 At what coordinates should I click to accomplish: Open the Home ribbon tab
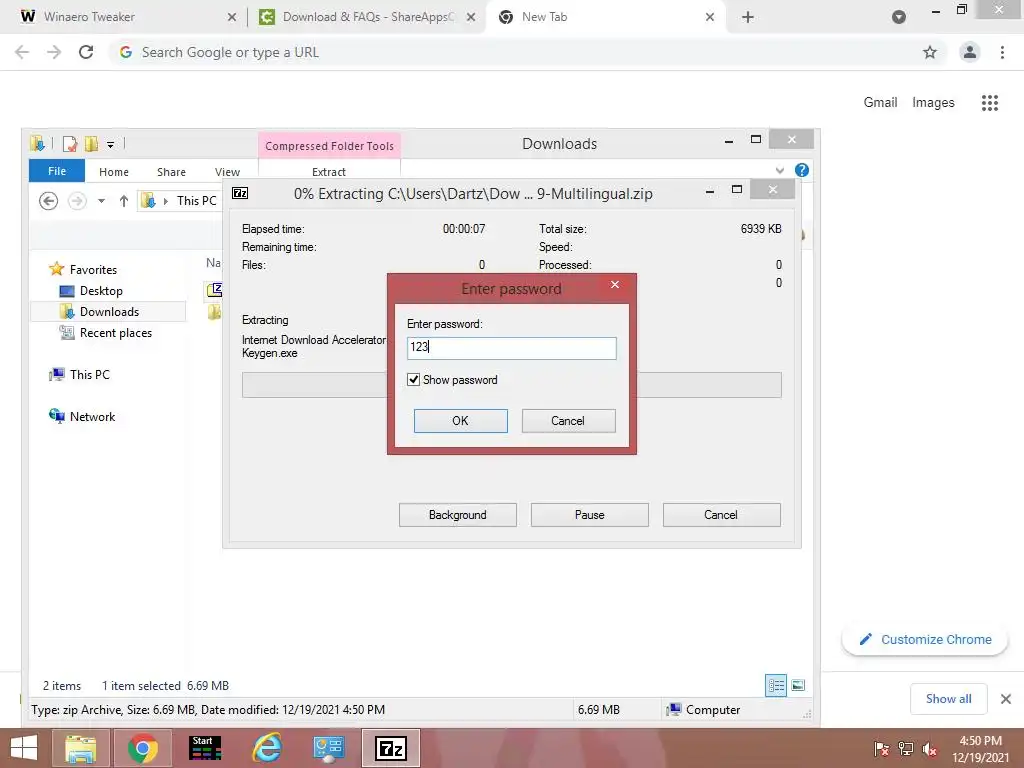pos(114,172)
